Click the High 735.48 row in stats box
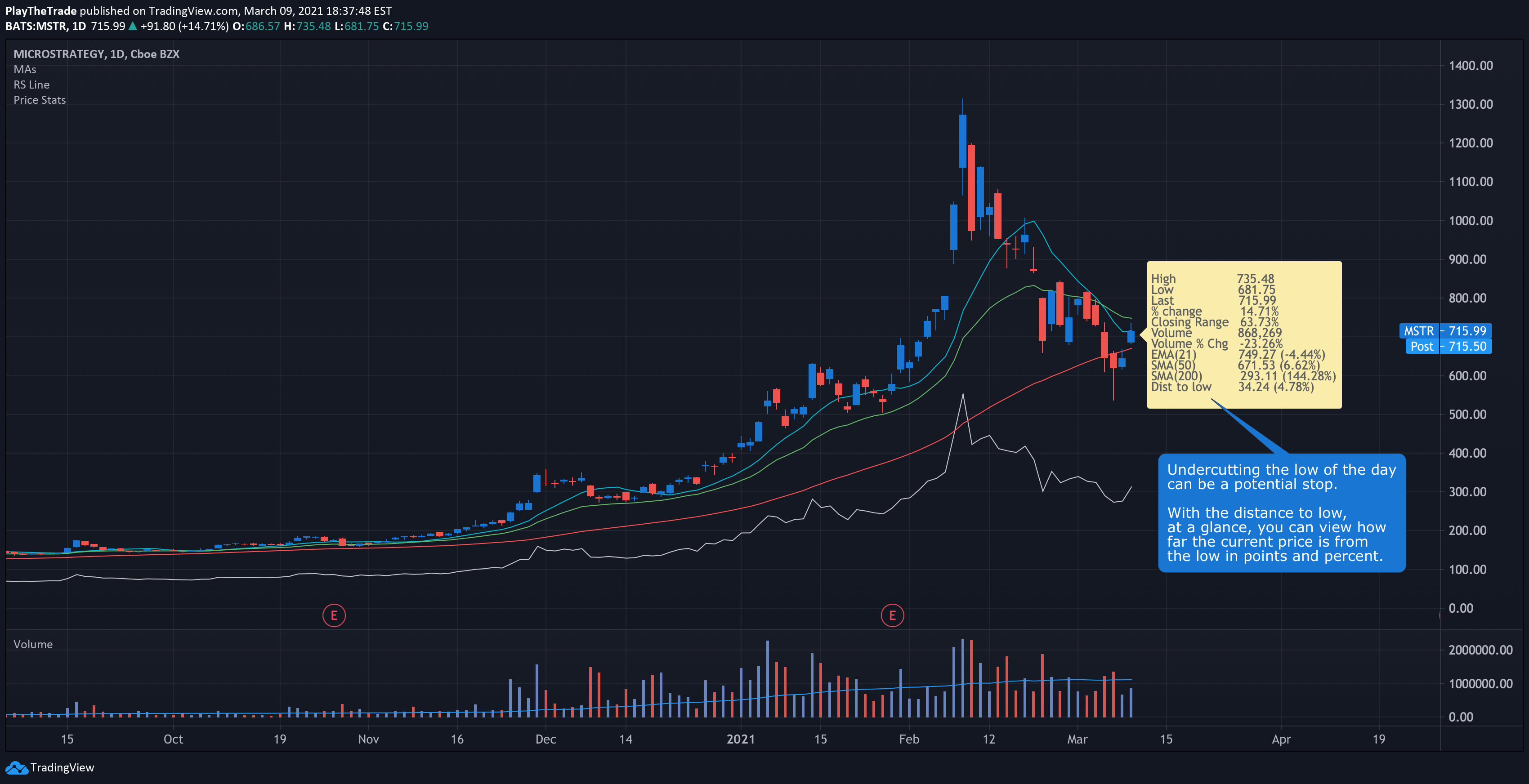1529x784 pixels. 1213,279
